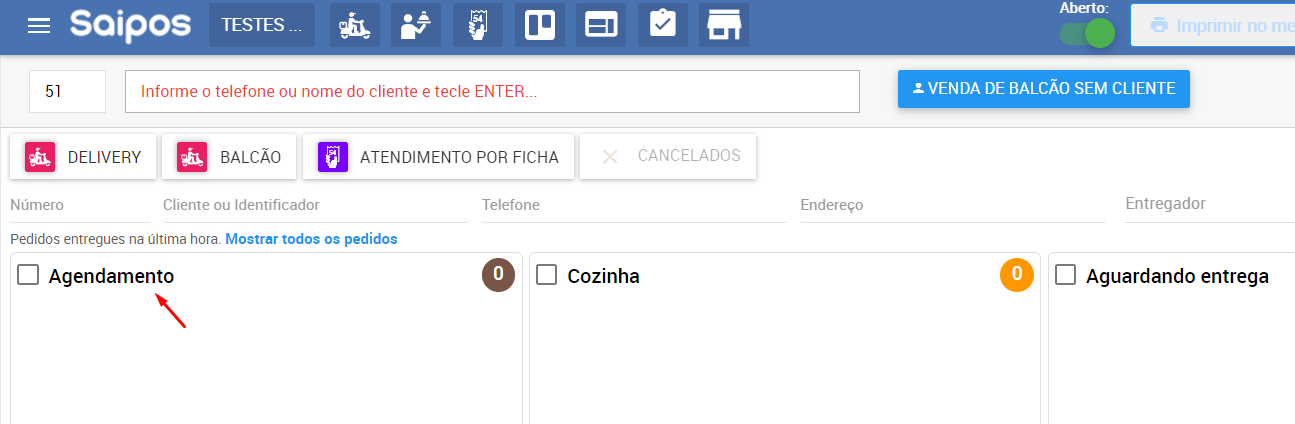Open the ticket receipt icon in top bar

point(478,25)
